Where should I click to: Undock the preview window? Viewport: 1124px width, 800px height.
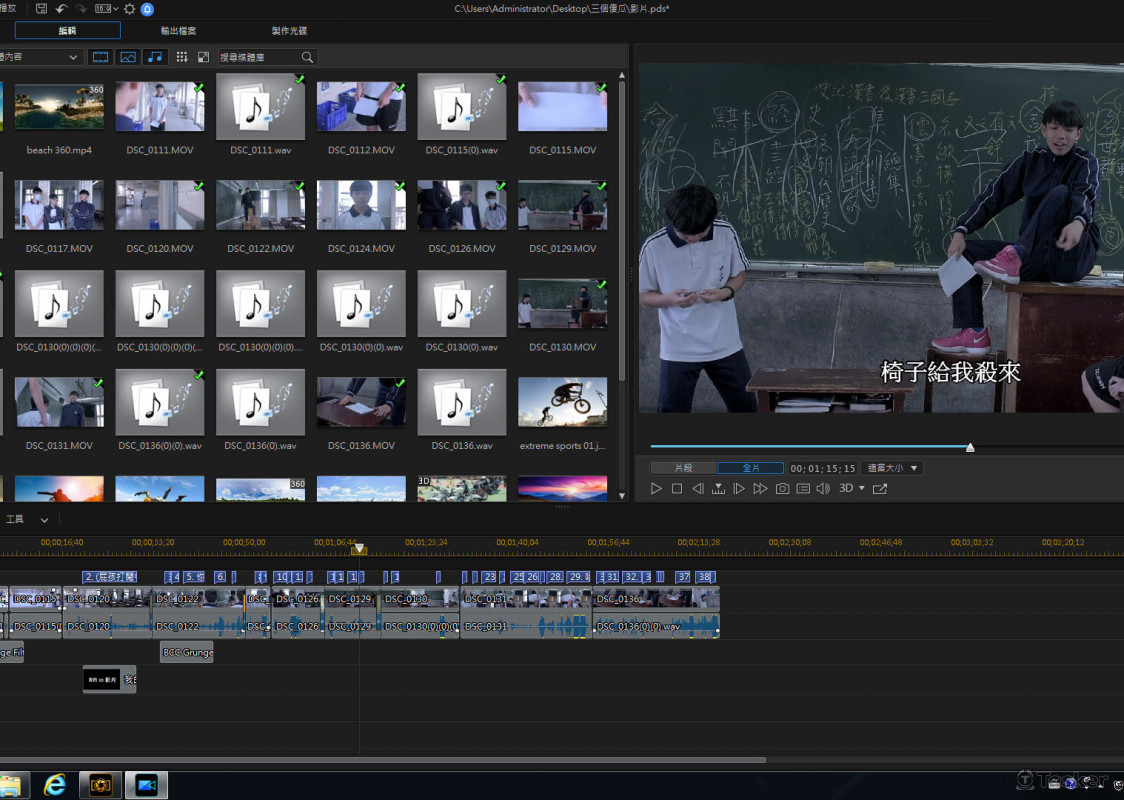pyautogui.click(x=880, y=489)
